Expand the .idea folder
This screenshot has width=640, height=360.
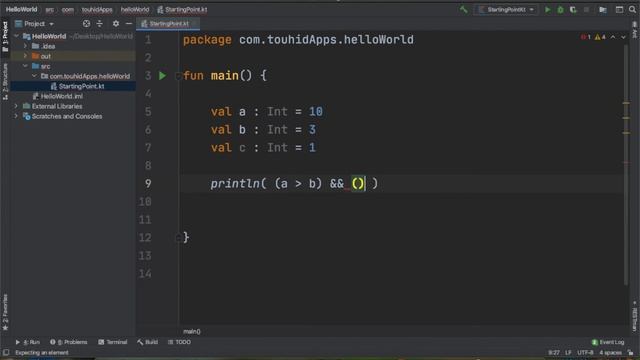[25, 46]
